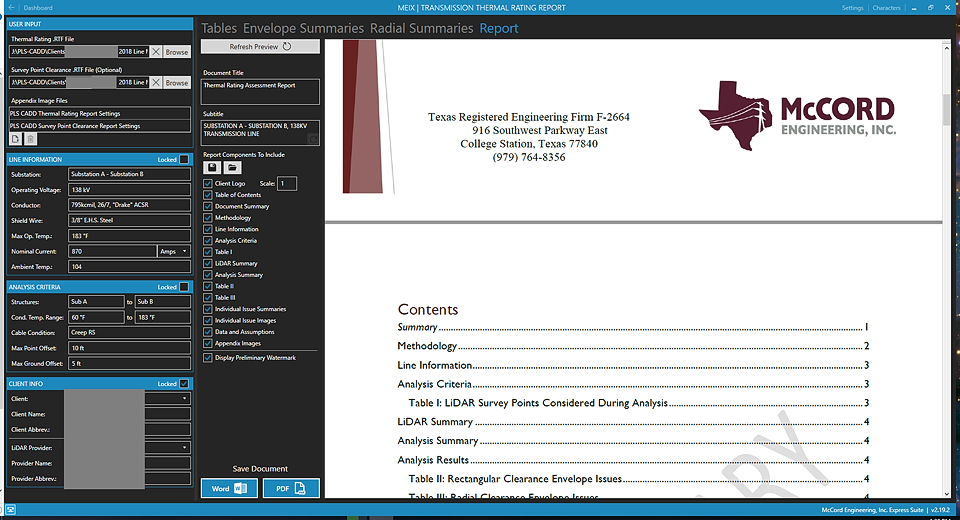
Task: Expand the Client dropdown
Action: coord(185,398)
